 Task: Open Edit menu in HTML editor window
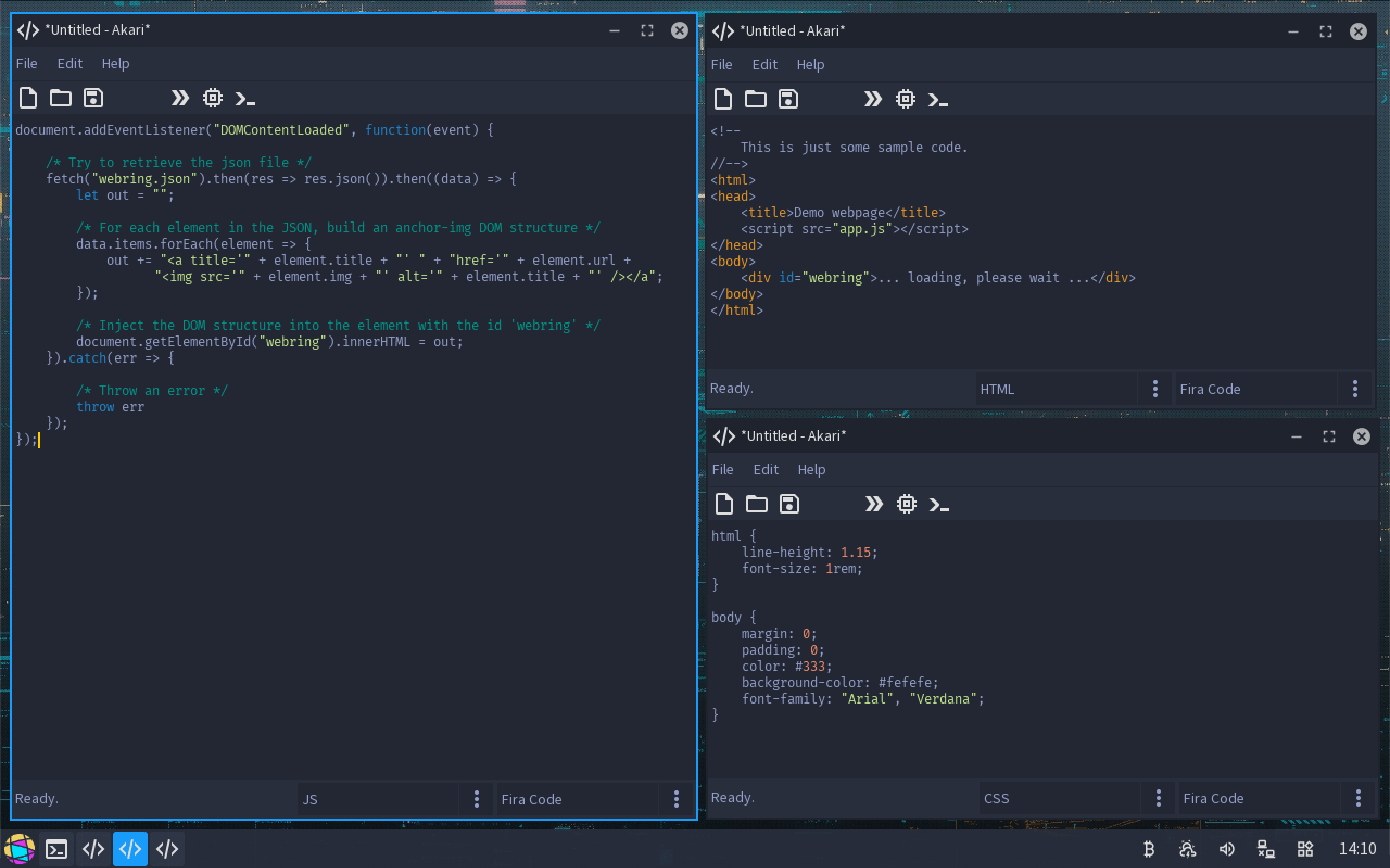[764, 65]
